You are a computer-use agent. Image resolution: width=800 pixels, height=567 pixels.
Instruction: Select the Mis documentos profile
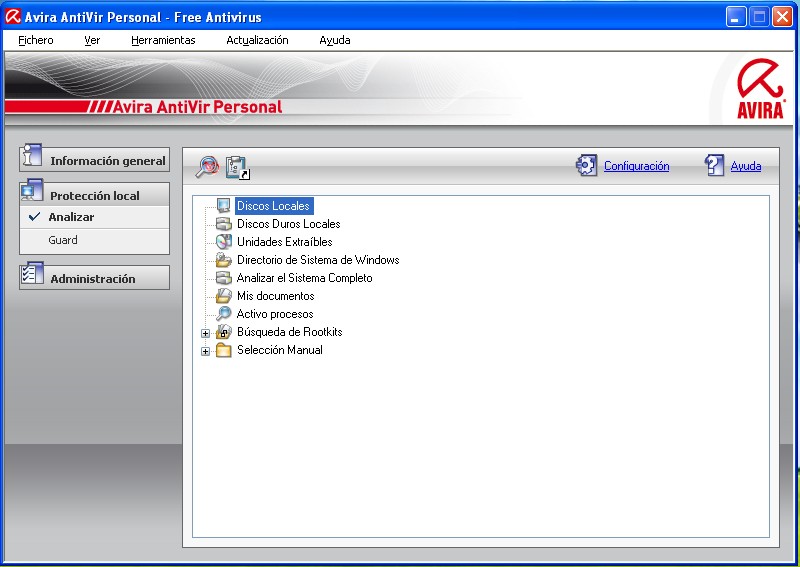[x=276, y=295]
